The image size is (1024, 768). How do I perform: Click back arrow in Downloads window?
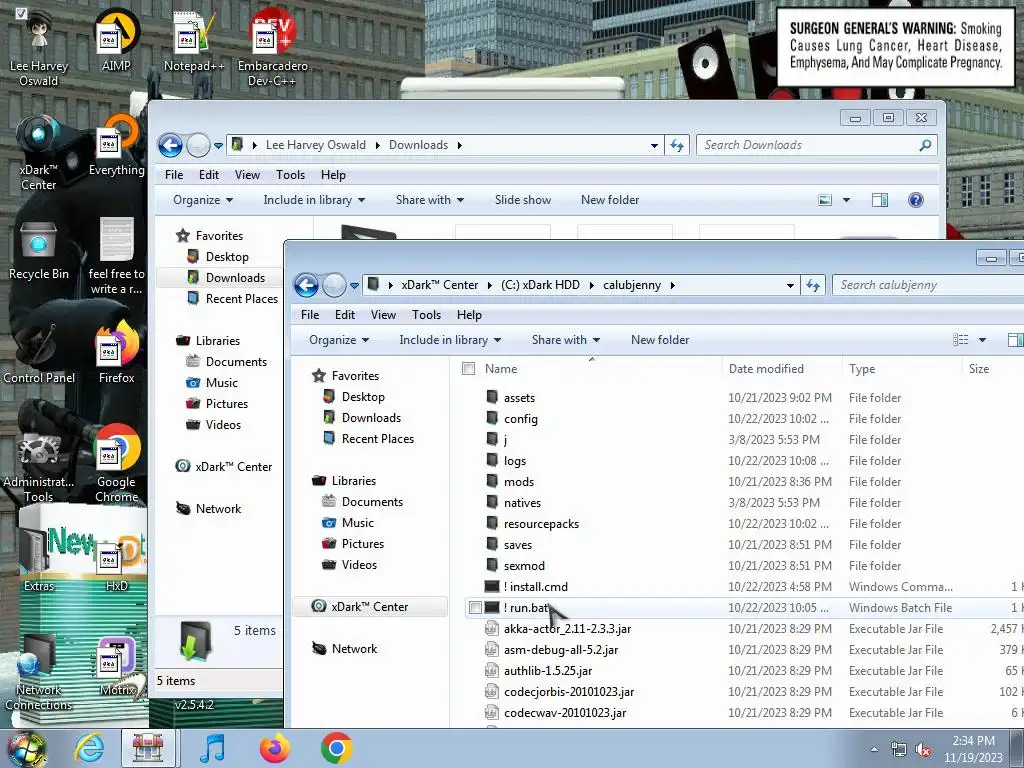point(170,146)
